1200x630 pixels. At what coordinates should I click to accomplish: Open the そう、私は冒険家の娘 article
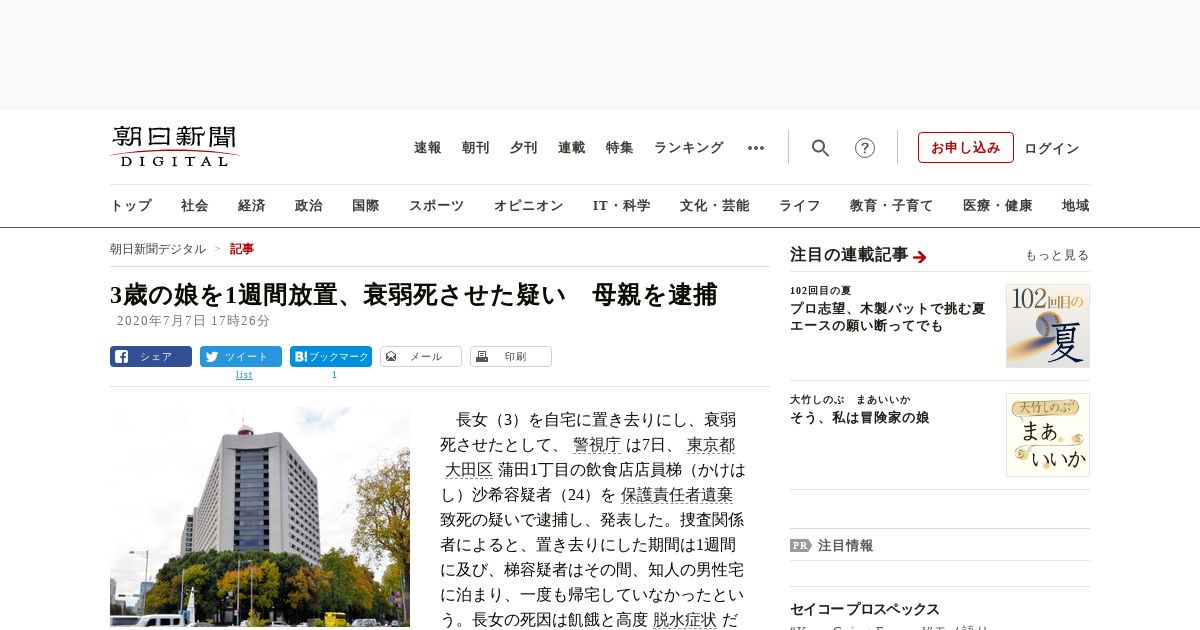pyautogui.click(x=860, y=418)
